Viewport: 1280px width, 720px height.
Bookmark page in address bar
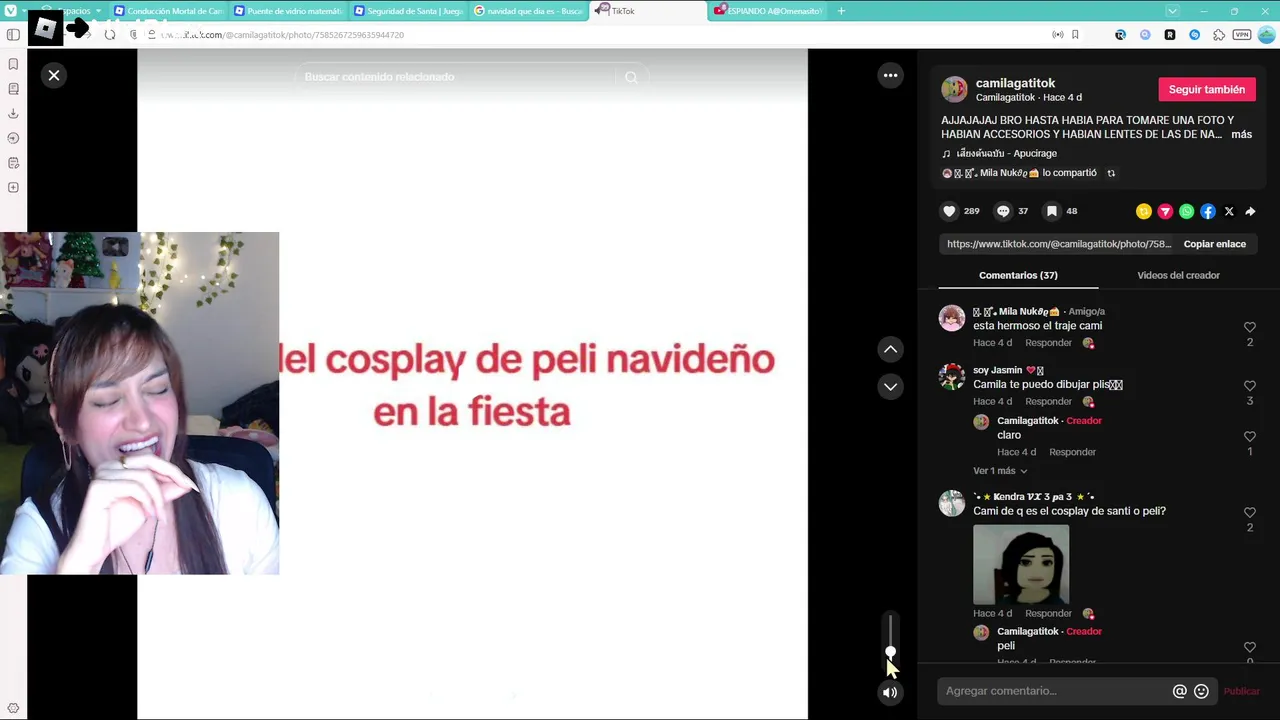click(x=1075, y=35)
